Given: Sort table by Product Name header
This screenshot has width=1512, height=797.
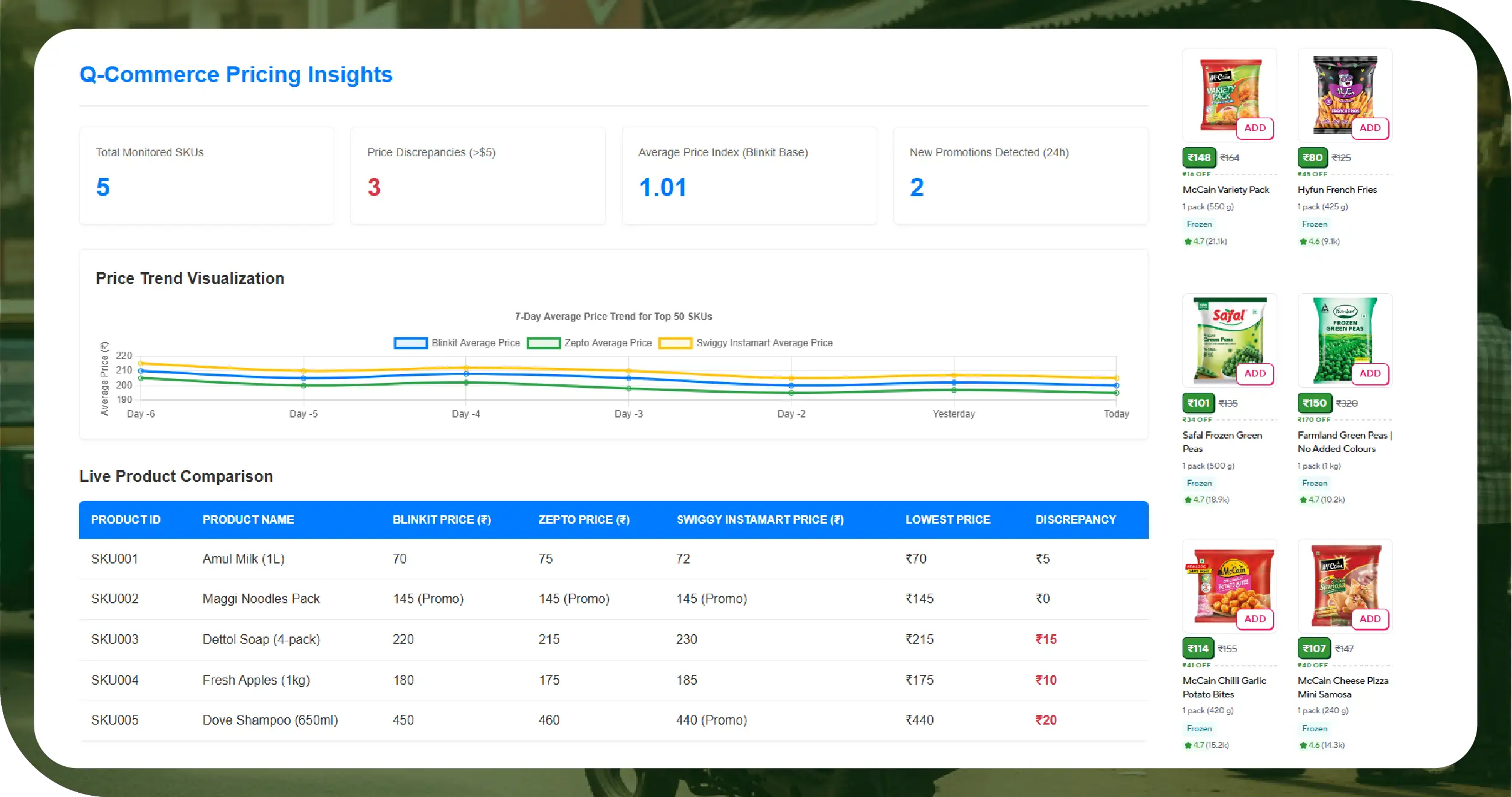Looking at the screenshot, I should [x=248, y=520].
